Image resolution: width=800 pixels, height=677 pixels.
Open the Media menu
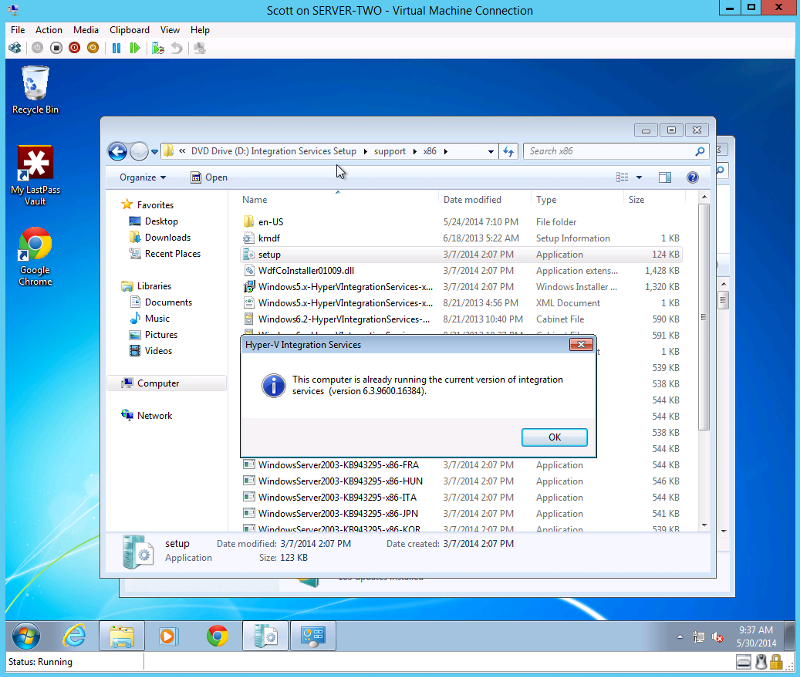point(86,30)
